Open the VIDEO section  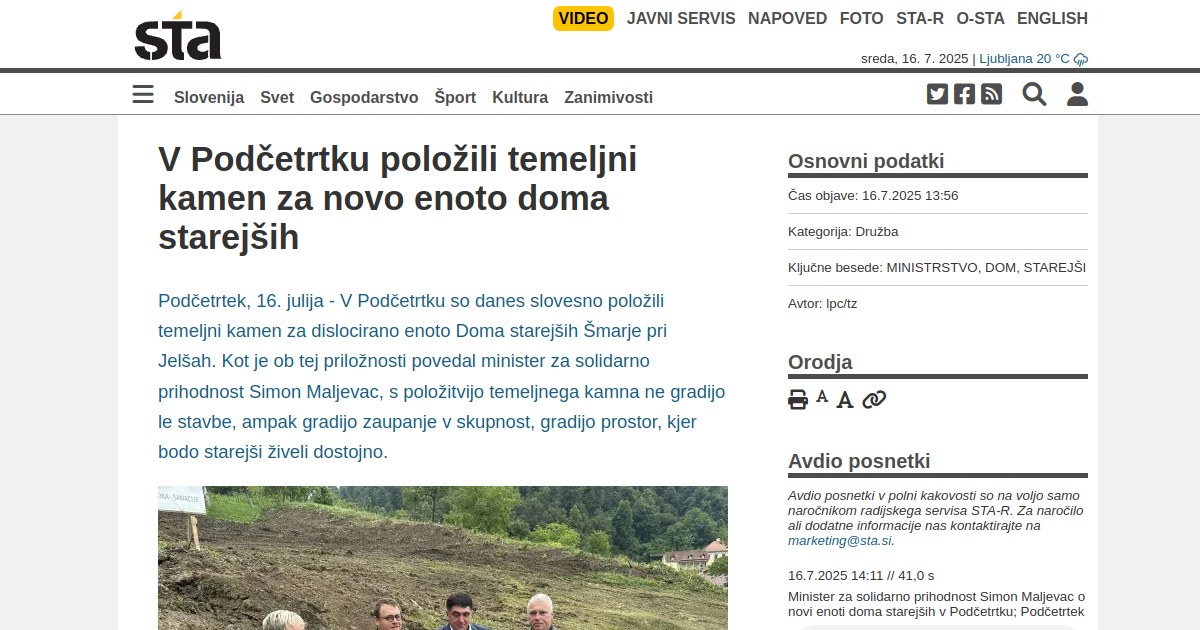click(x=583, y=18)
